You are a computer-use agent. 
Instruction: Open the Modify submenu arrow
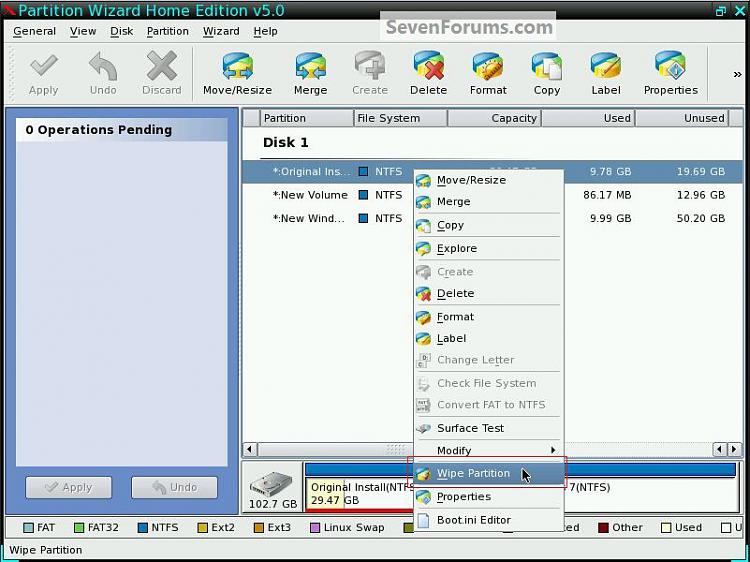553,450
